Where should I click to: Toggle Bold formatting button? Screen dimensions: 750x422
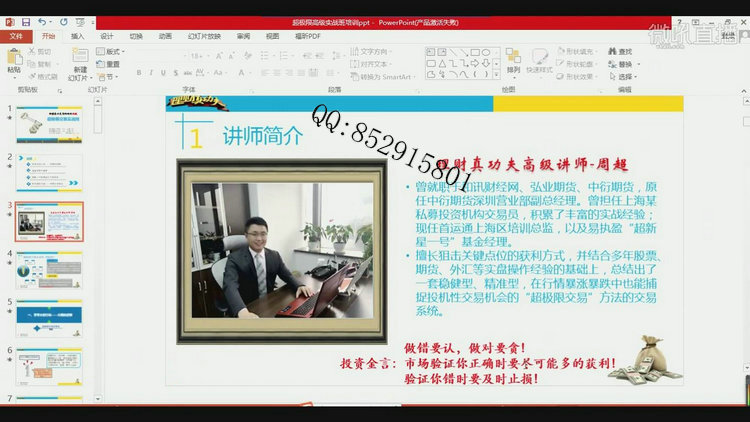click(x=138, y=73)
